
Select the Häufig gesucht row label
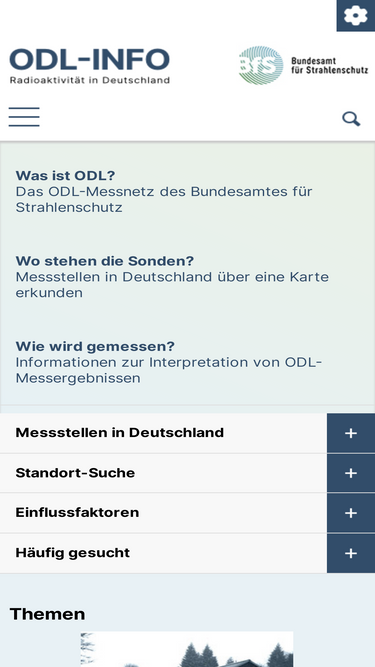click(73, 553)
